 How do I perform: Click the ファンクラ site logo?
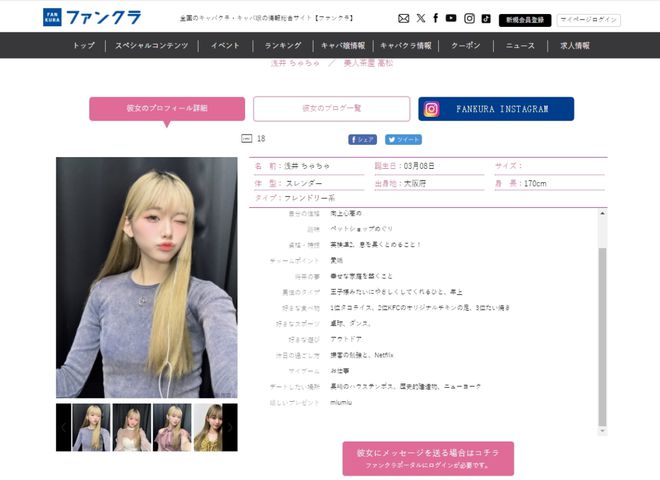92,17
